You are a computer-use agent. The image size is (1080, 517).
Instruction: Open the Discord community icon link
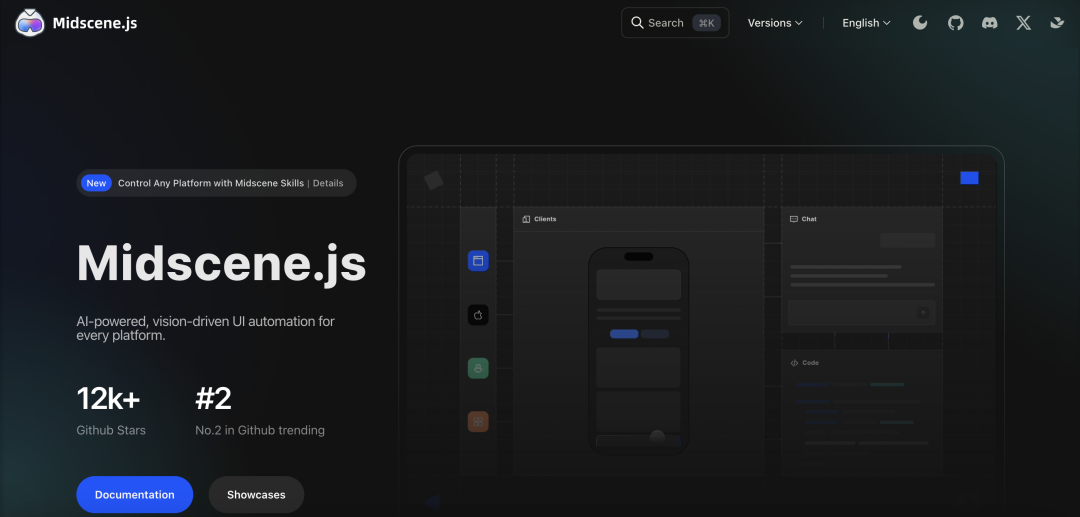tap(990, 23)
